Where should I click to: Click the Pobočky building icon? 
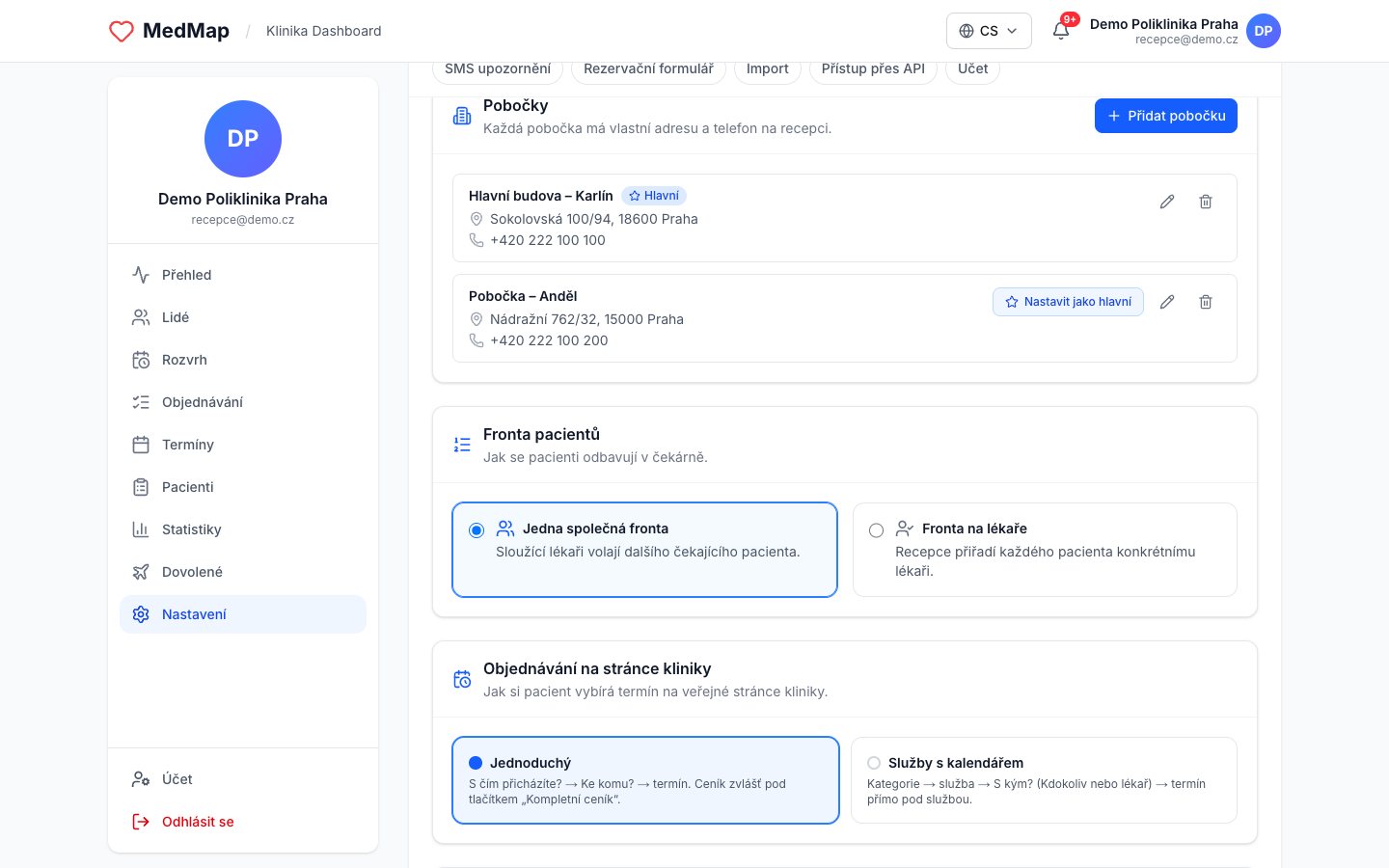(462, 116)
